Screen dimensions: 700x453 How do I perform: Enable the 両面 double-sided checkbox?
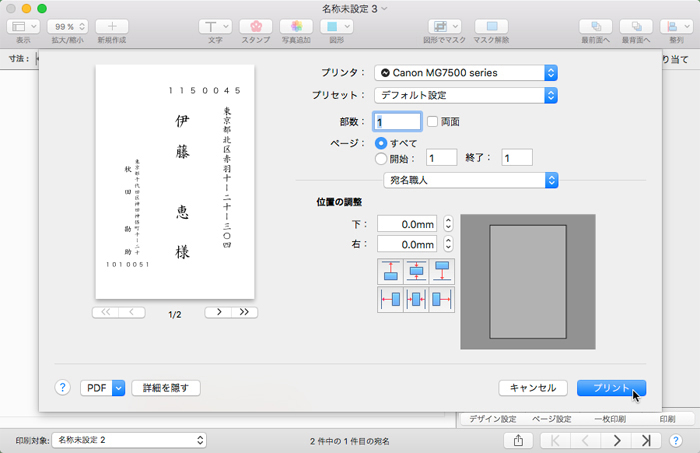(x=432, y=121)
